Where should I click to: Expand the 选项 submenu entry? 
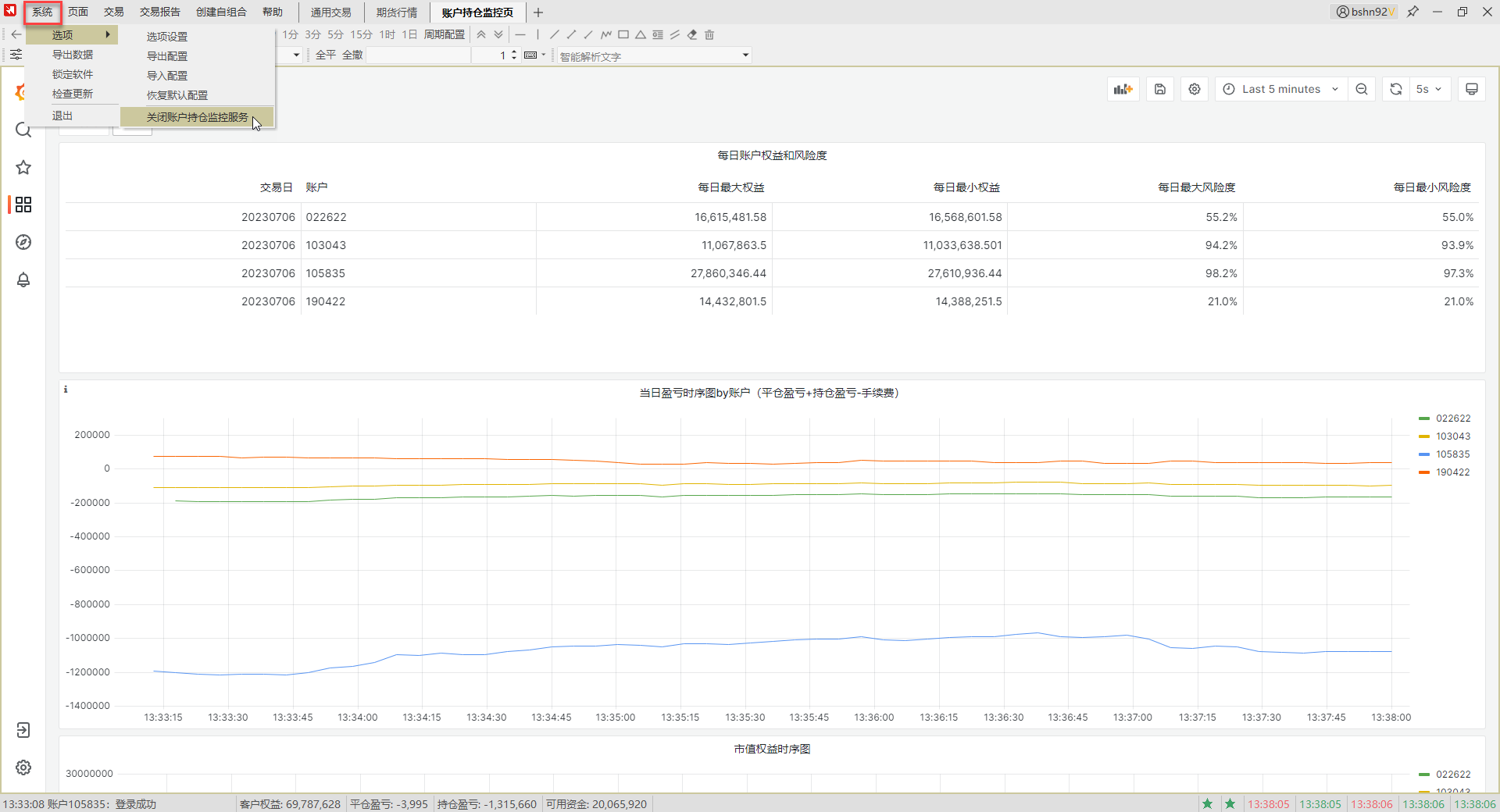pos(72,34)
